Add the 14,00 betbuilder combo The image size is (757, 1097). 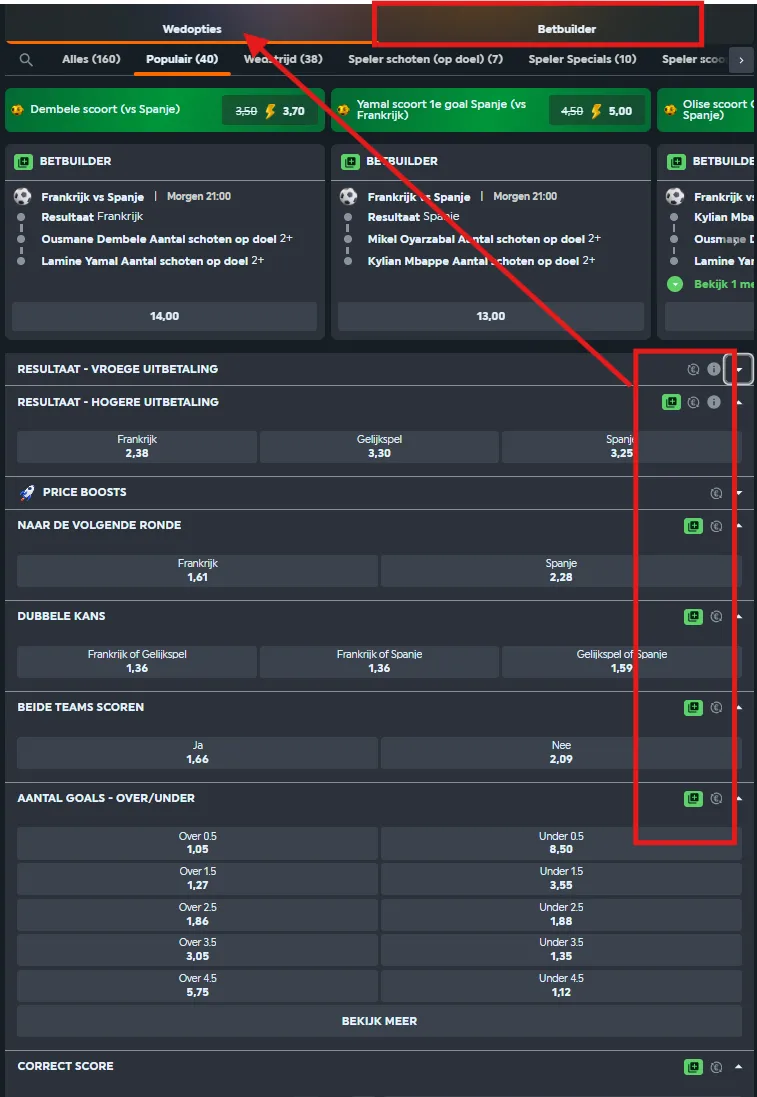pyautogui.click(x=164, y=316)
